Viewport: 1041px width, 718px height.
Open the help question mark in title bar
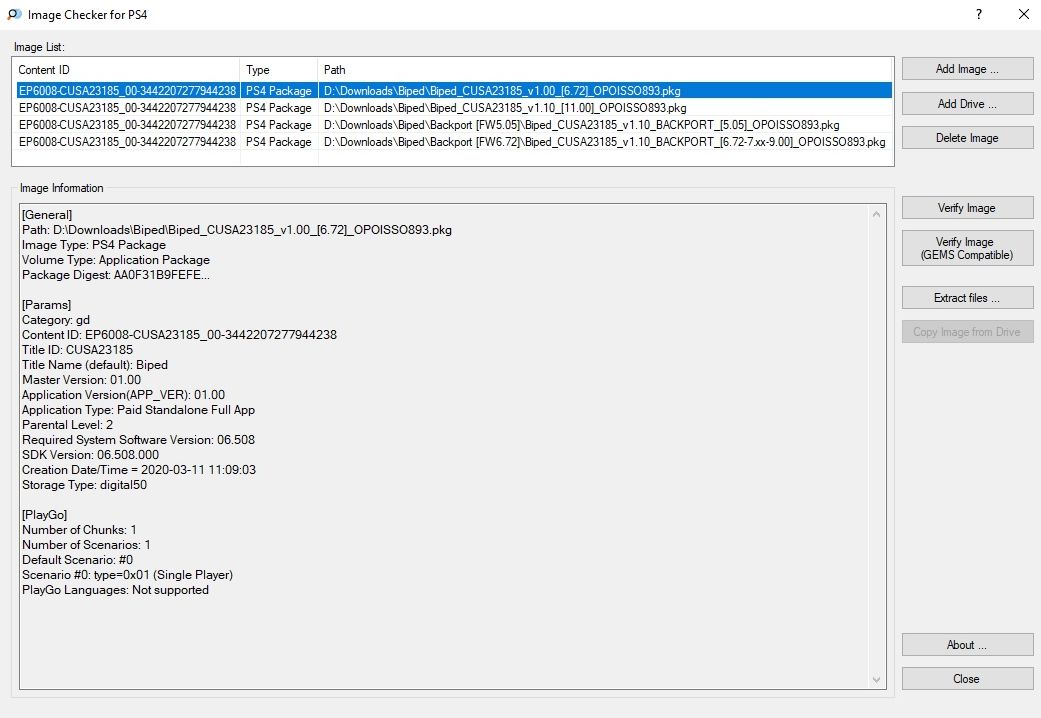coord(979,14)
